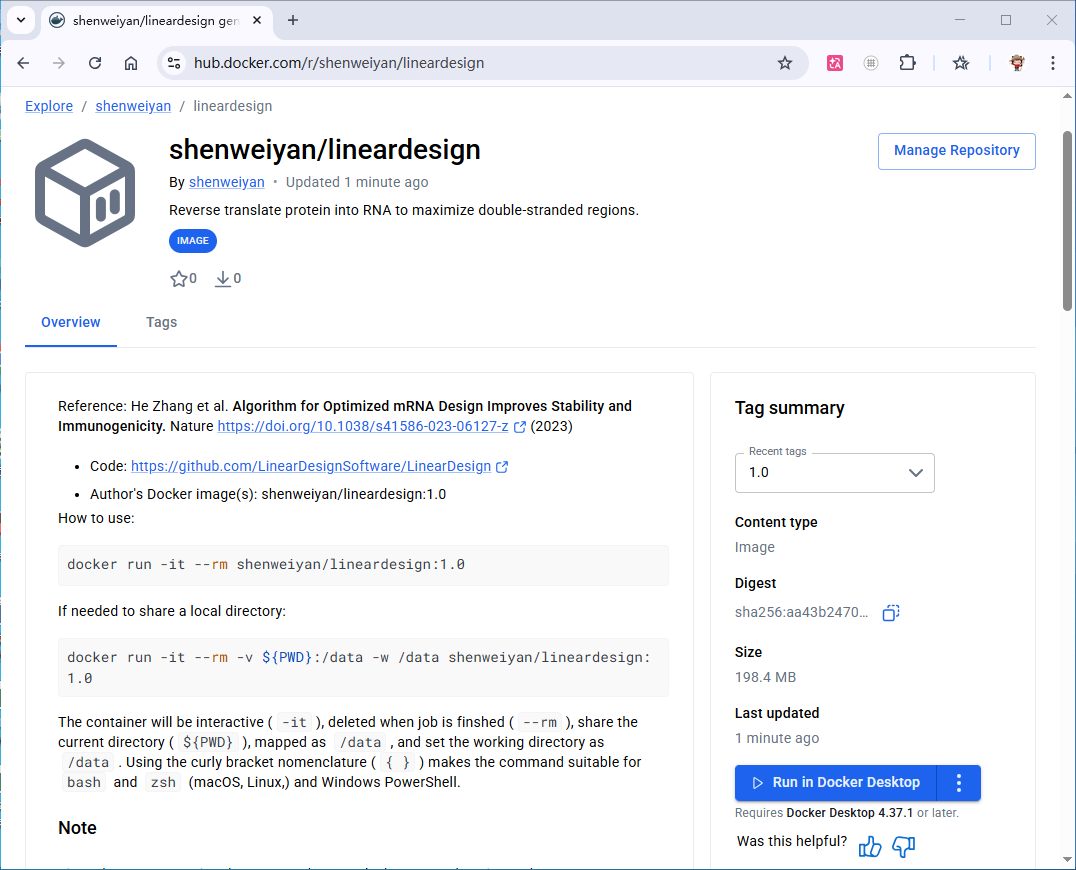1076x870 pixels.
Task: Navigate to Explore breadcrumb
Action: click(49, 106)
